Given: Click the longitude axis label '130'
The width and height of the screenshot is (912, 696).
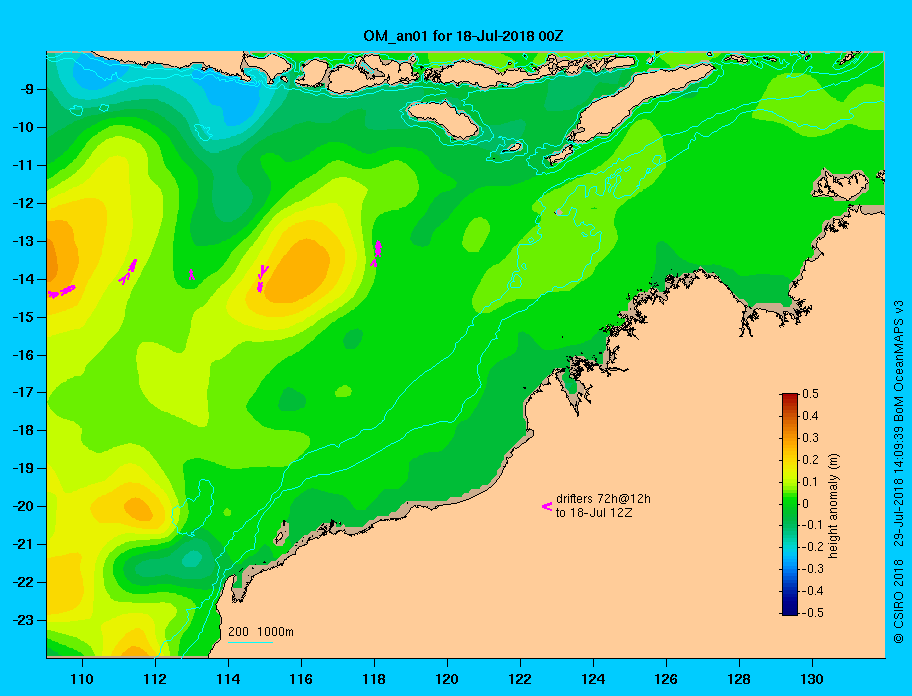Looking at the screenshot, I should point(812,679).
